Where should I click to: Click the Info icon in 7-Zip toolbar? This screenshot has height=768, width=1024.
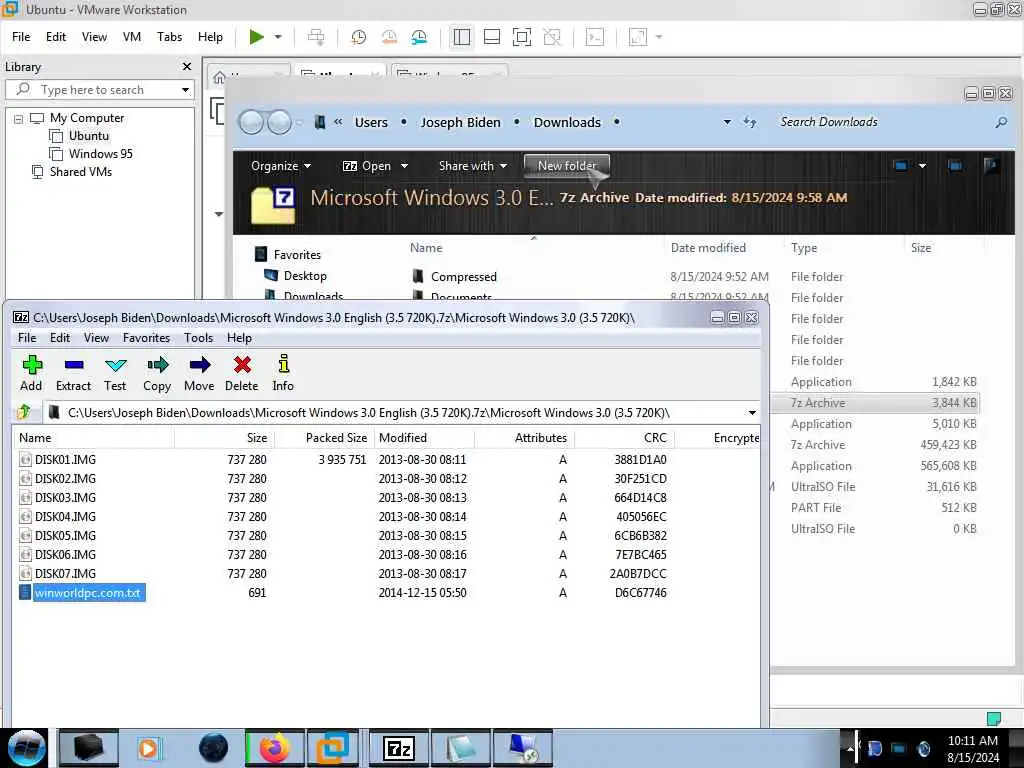click(x=283, y=364)
